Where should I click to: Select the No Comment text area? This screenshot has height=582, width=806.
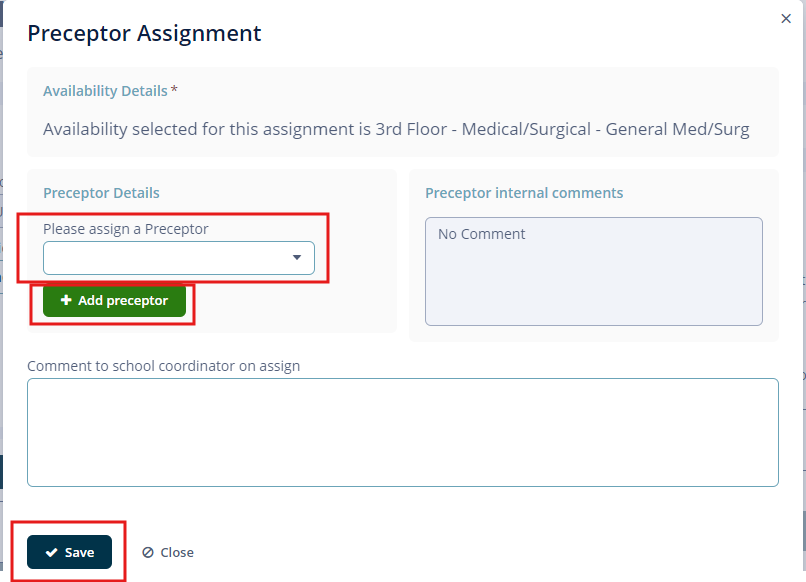point(594,271)
